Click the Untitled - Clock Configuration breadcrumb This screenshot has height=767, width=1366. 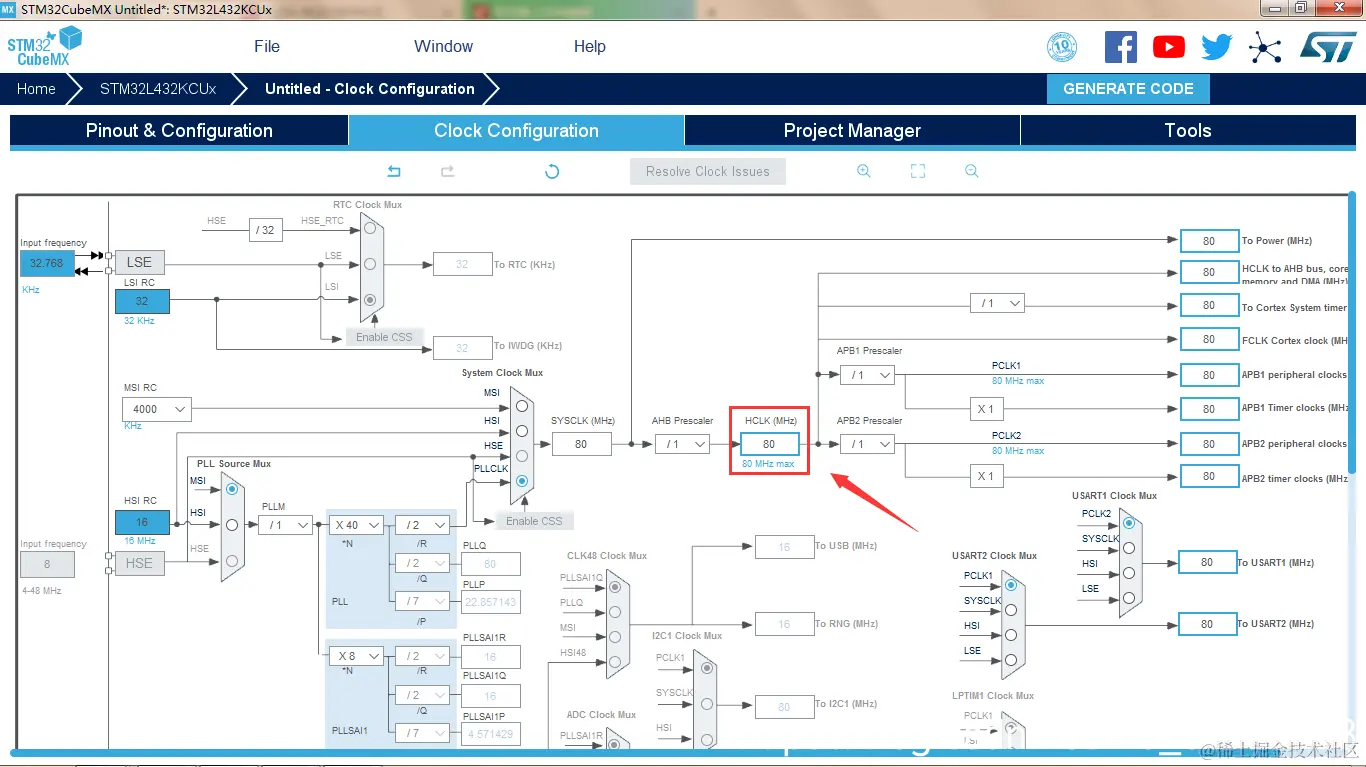(x=370, y=89)
